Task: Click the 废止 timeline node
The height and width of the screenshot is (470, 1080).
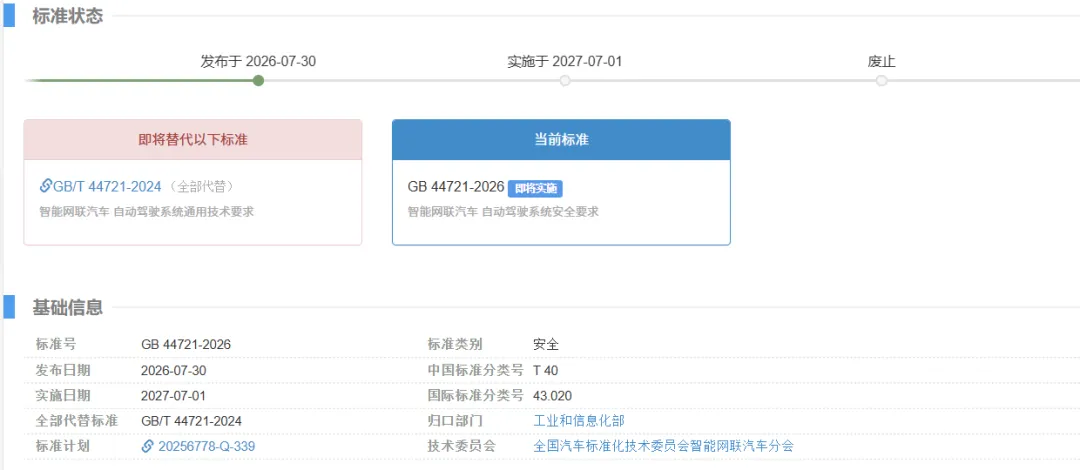Action: pyautogui.click(x=882, y=81)
